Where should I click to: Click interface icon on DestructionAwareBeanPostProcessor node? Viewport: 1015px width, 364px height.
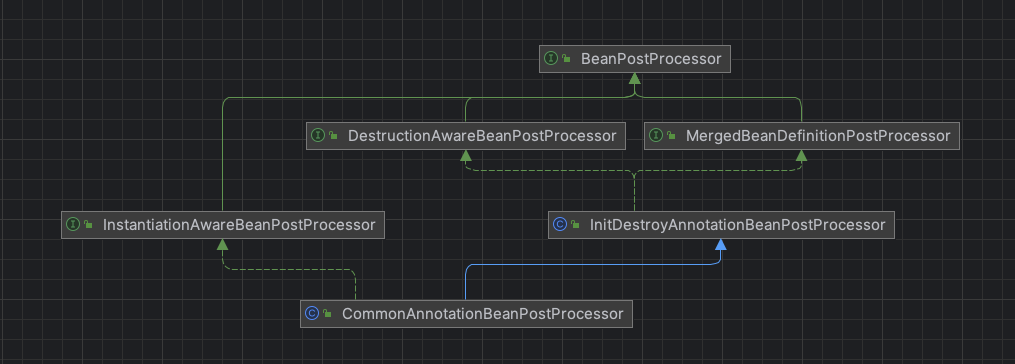point(318,135)
